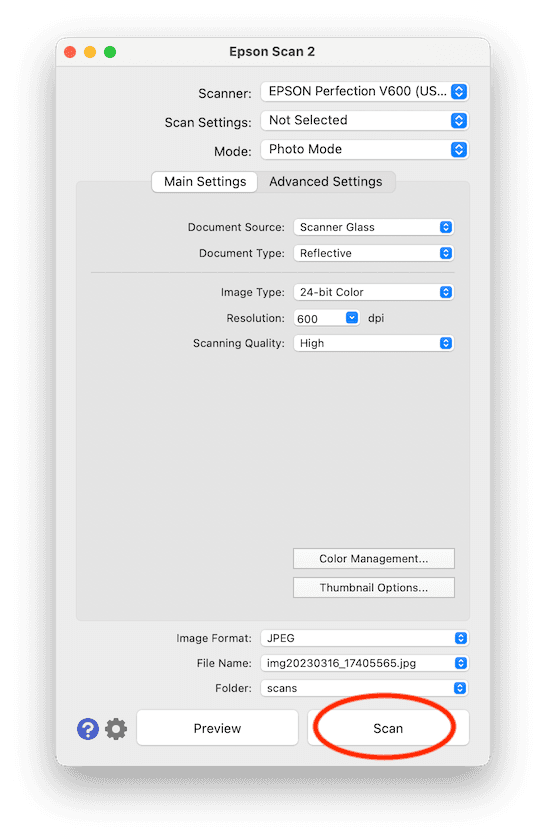Minimize the window with the yellow button

click(90, 52)
